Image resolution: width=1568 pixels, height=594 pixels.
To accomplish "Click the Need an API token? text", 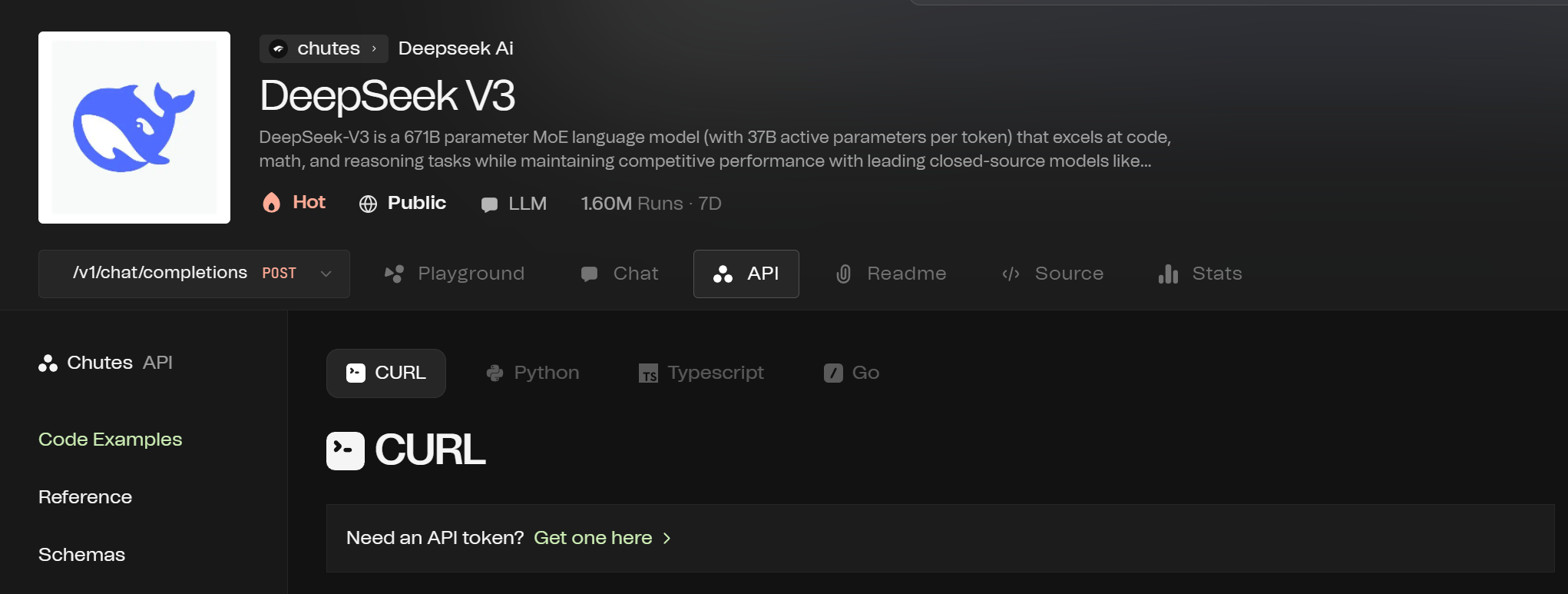I will [x=435, y=538].
